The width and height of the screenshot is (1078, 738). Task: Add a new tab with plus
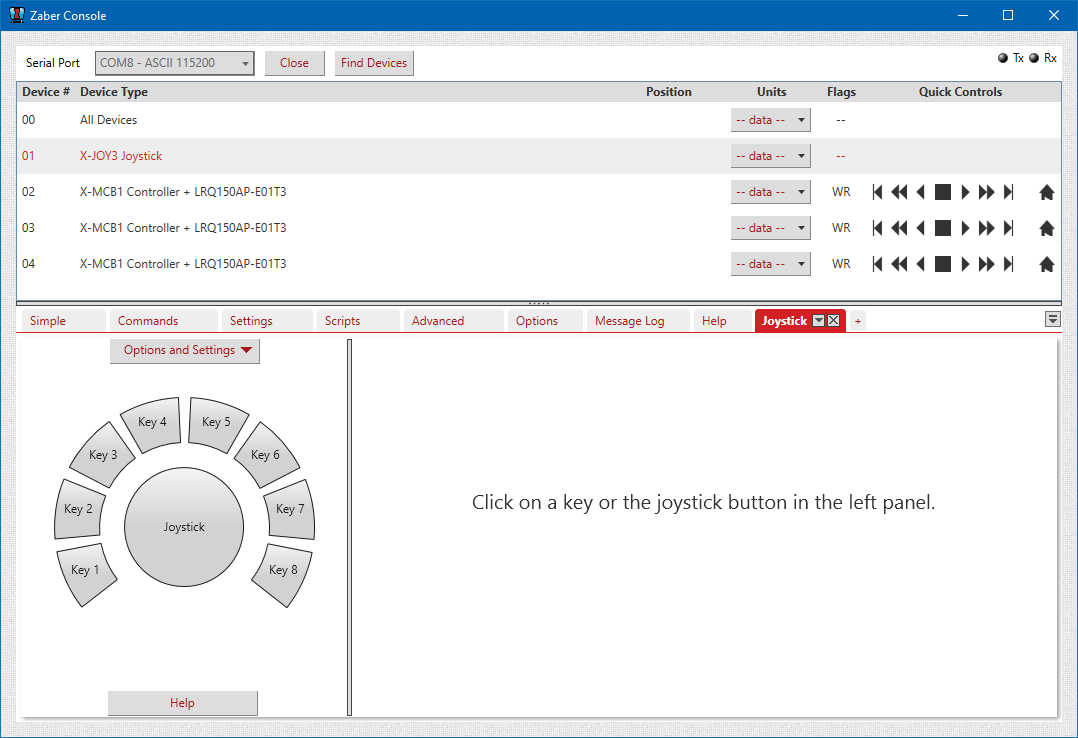click(x=857, y=321)
